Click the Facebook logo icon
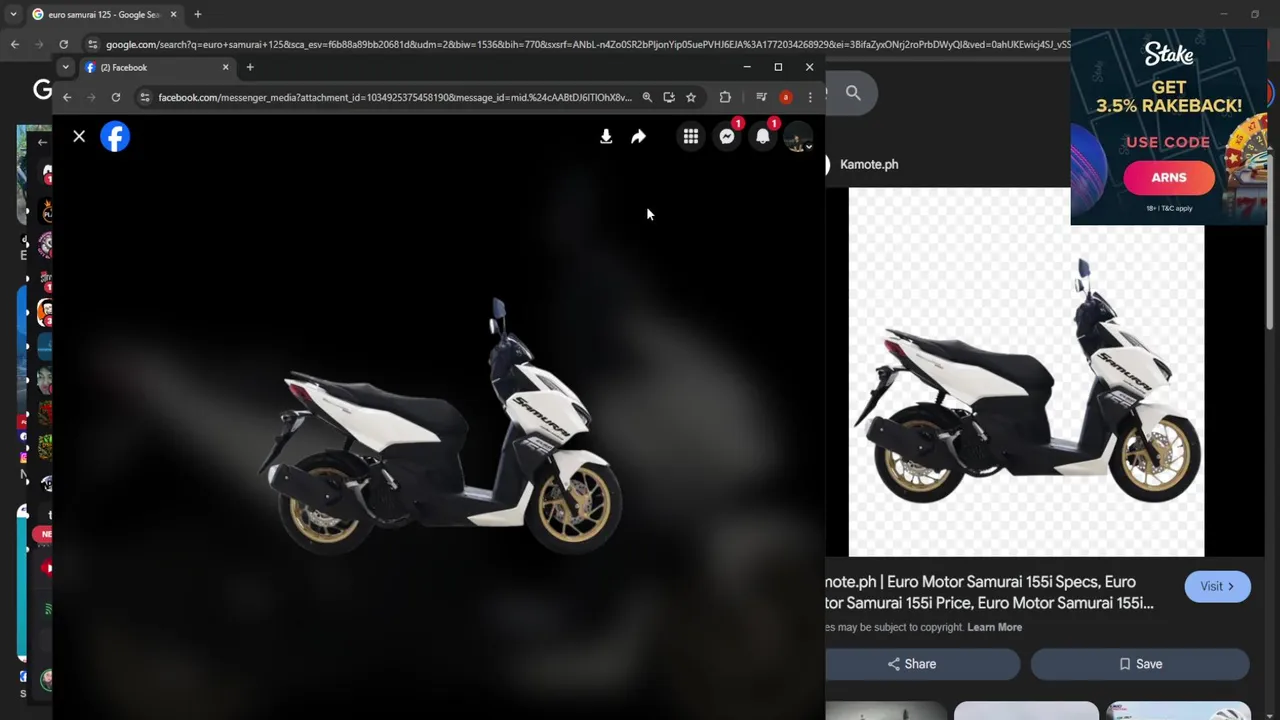 click(x=115, y=136)
